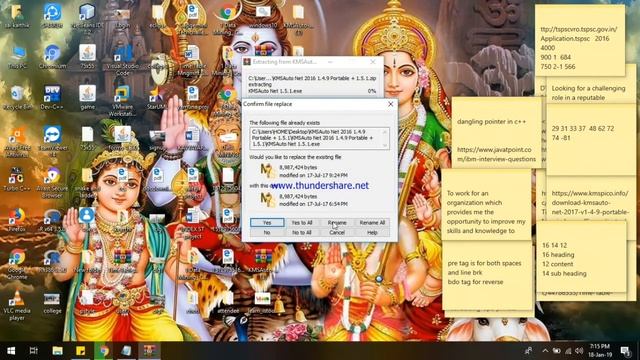Click the sticky note with tspsc.gov.in URL

[580, 40]
